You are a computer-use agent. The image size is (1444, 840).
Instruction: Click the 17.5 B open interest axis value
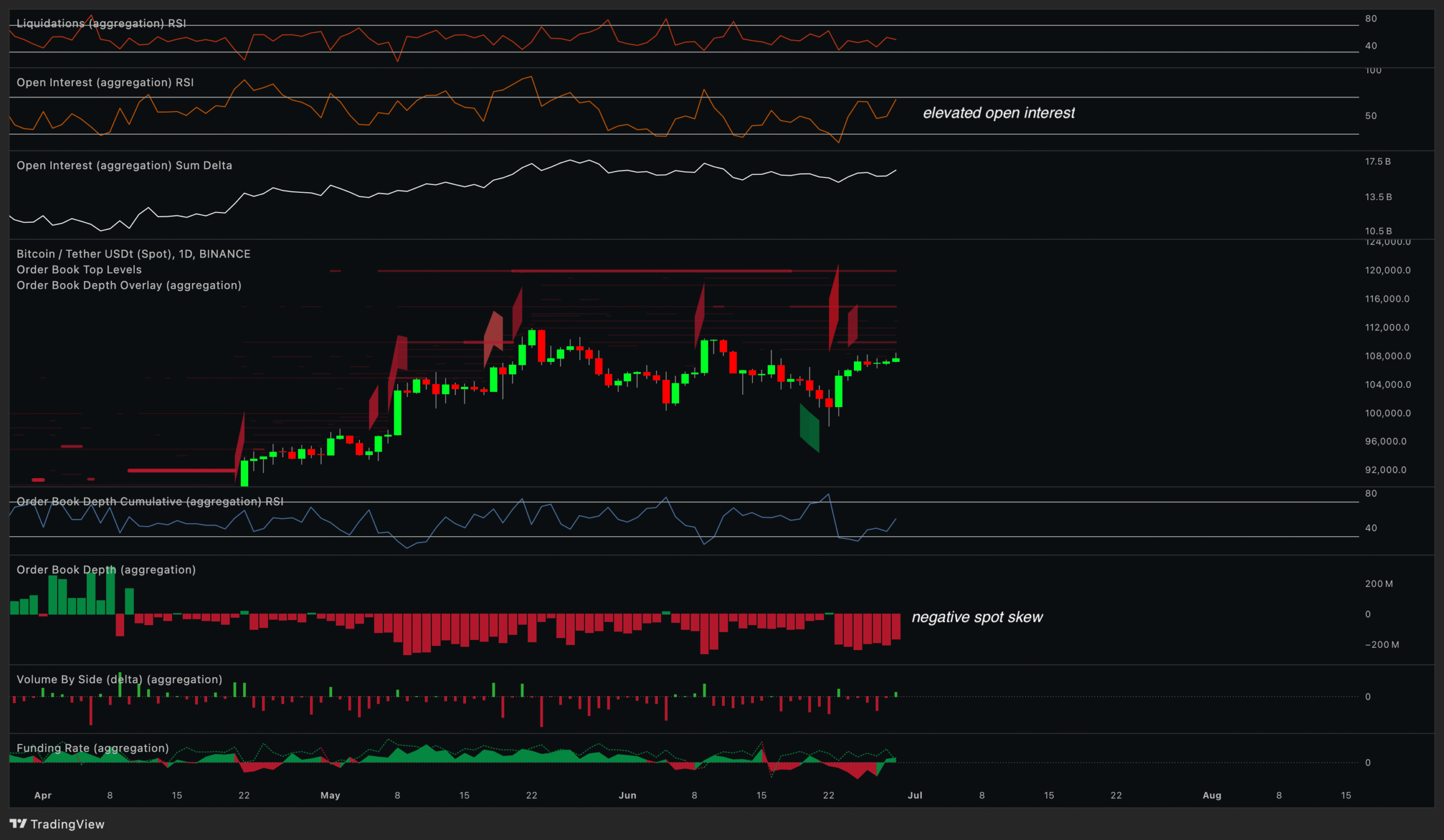tap(1377, 161)
